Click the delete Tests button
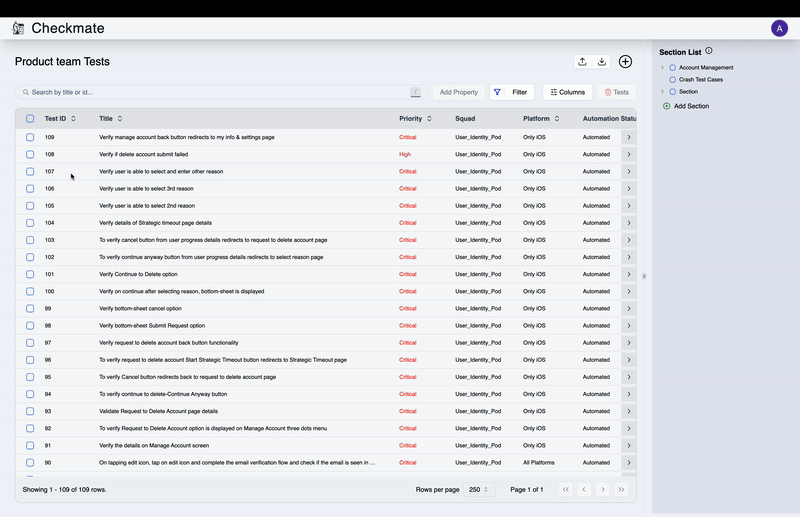The width and height of the screenshot is (800, 517). (x=616, y=92)
